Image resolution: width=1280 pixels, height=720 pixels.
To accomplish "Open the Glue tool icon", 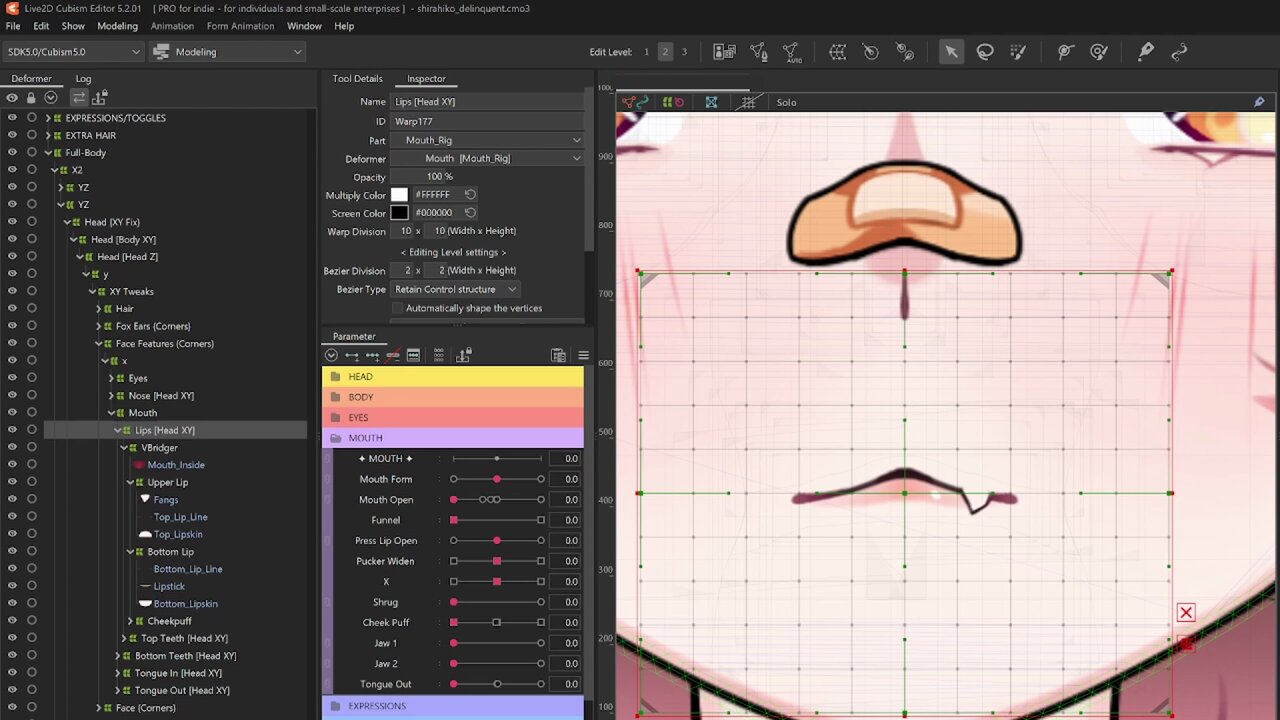I will [x=905, y=52].
